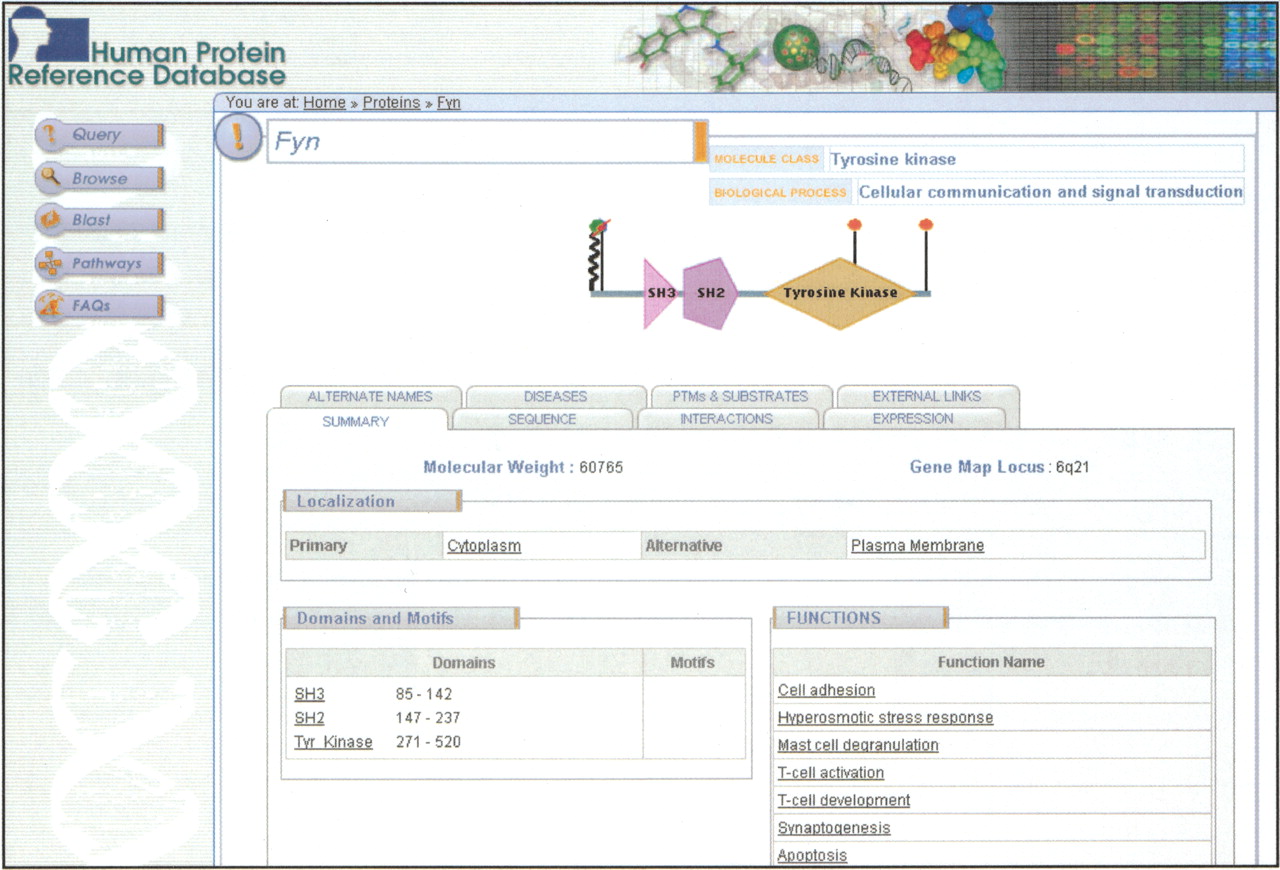Open the Mast cell degranulation link
The height and width of the screenshot is (870, 1280).
point(859,745)
